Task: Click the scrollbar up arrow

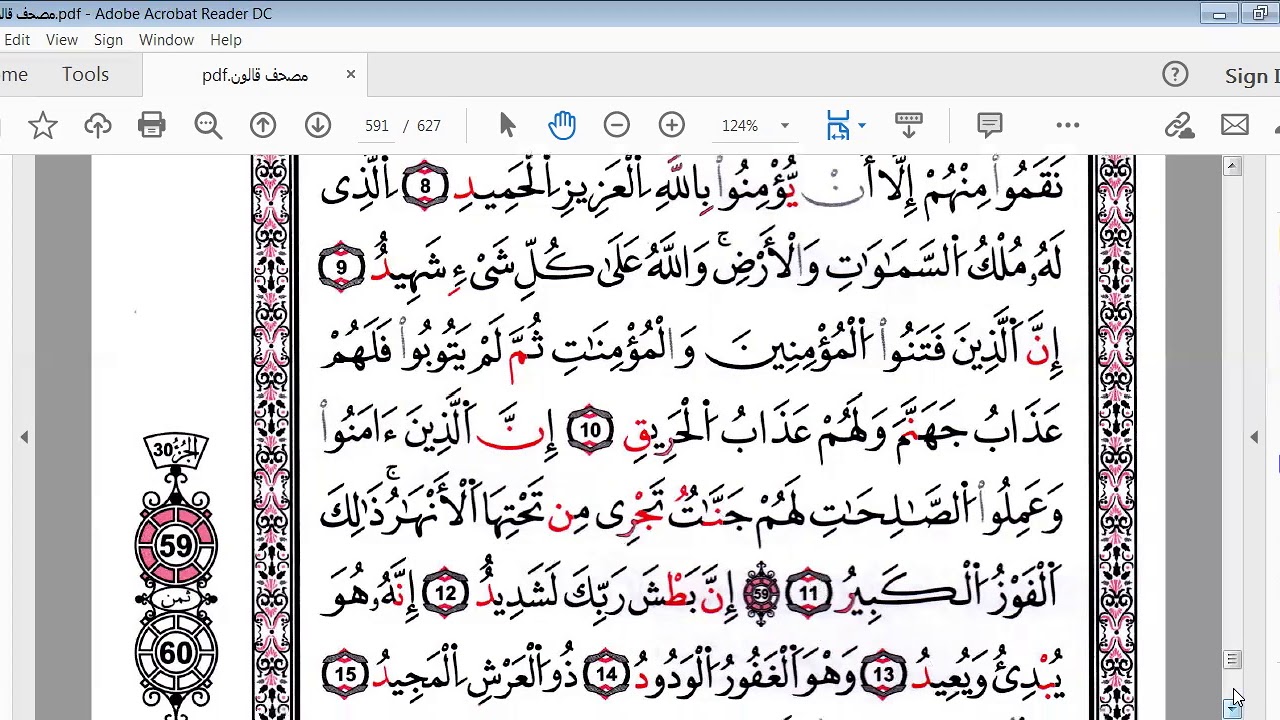Action: click(x=1232, y=167)
